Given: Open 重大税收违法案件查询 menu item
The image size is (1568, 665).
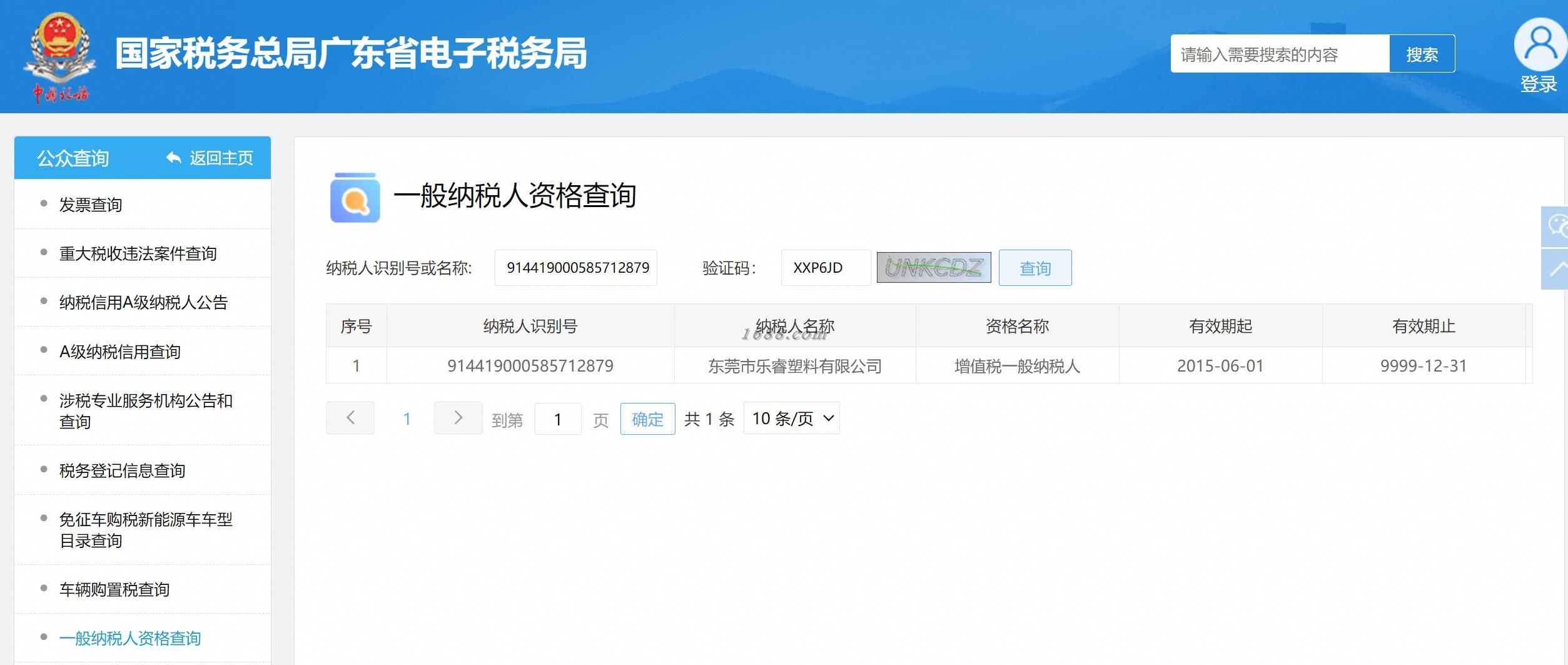Looking at the screenshot, I should point(143,253).
